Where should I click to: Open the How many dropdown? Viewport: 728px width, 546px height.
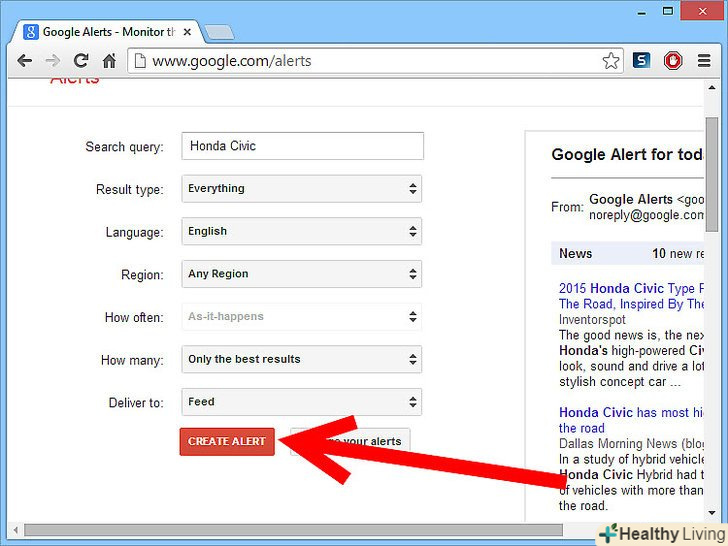302,359
